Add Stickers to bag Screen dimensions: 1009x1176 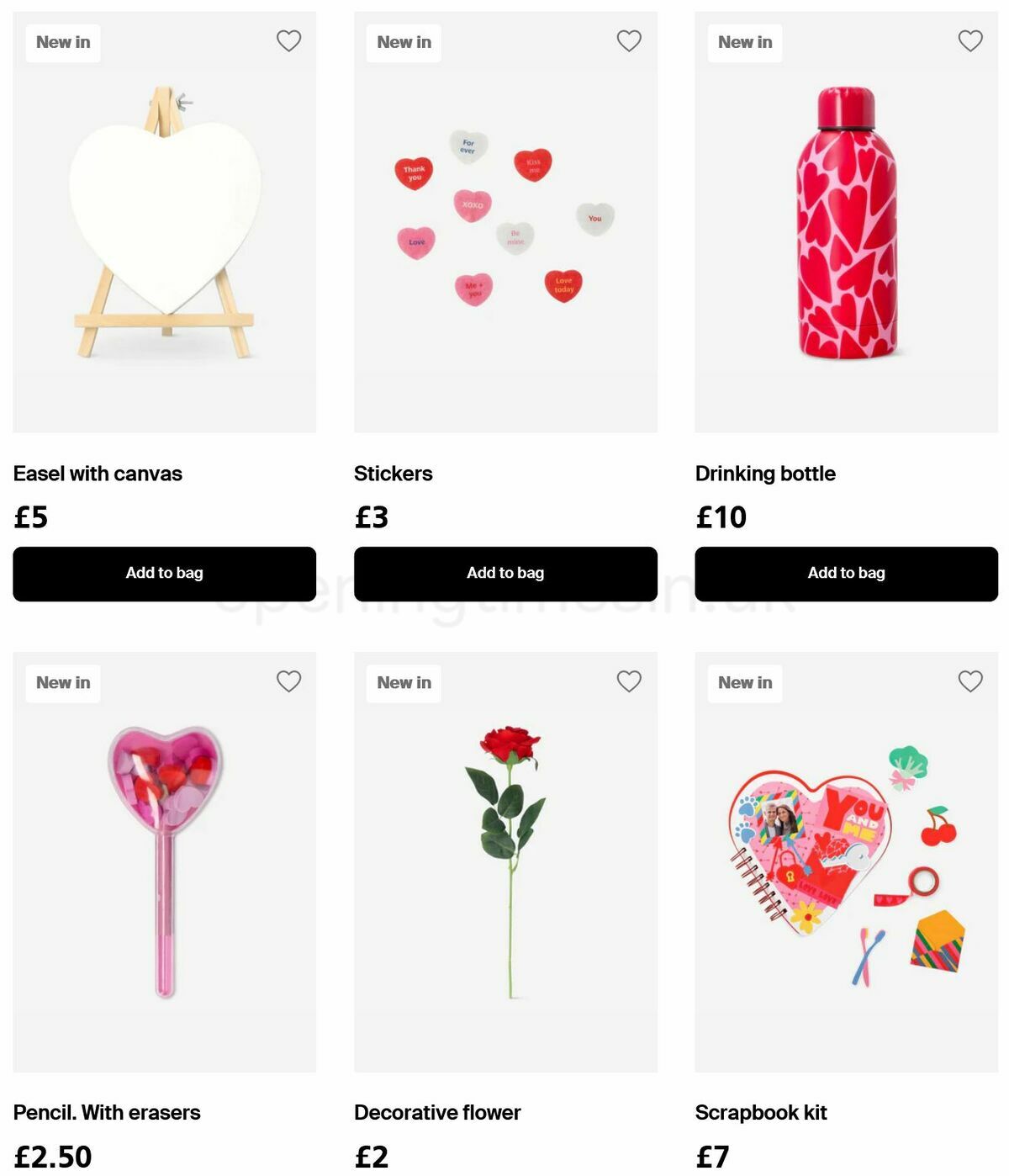coord(505,574)
